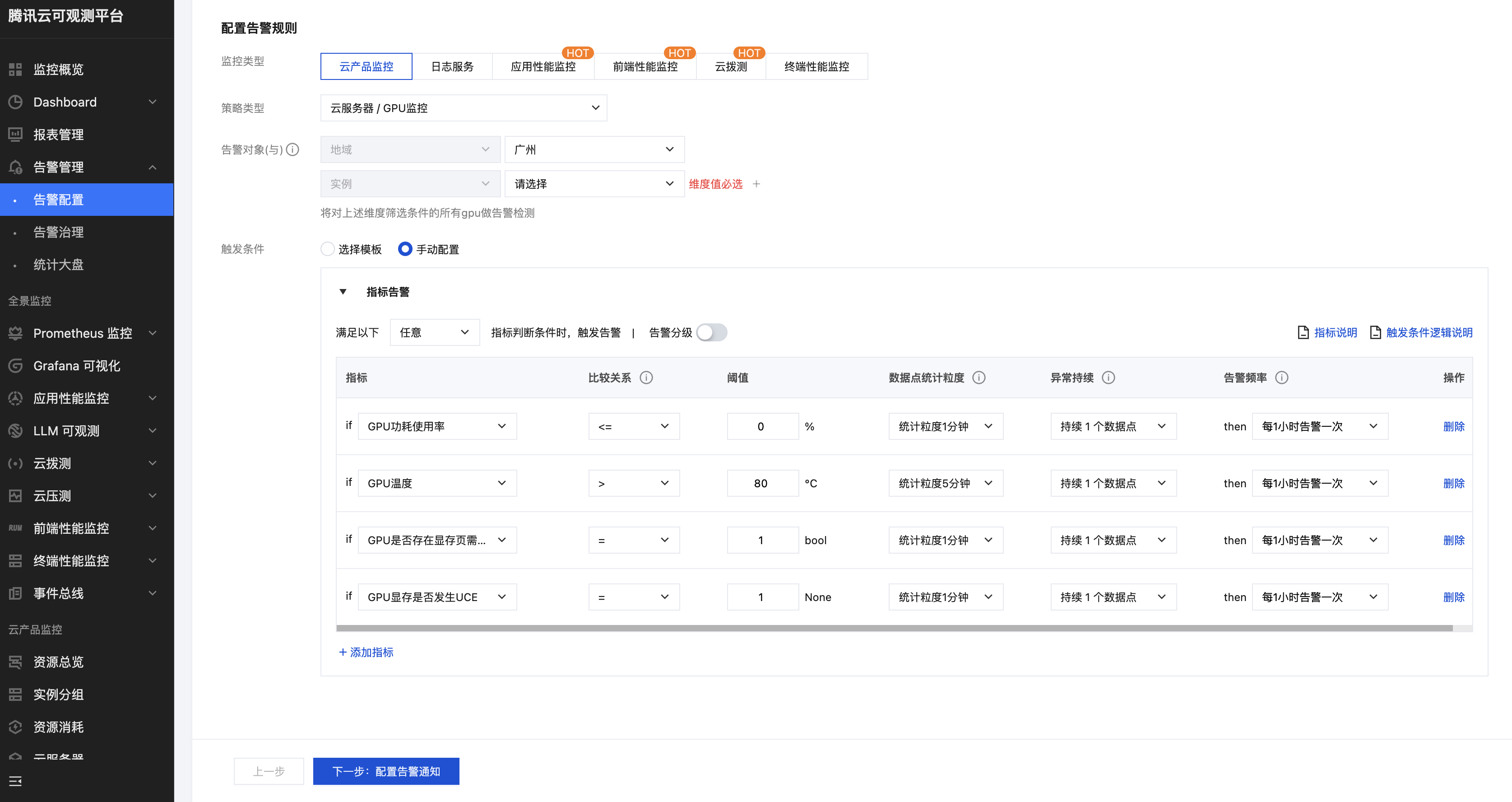Open the 策略类型 云服务器 / GPU监控 dropdown
The image size is (1512, 802).
click(x=463, y=108)
